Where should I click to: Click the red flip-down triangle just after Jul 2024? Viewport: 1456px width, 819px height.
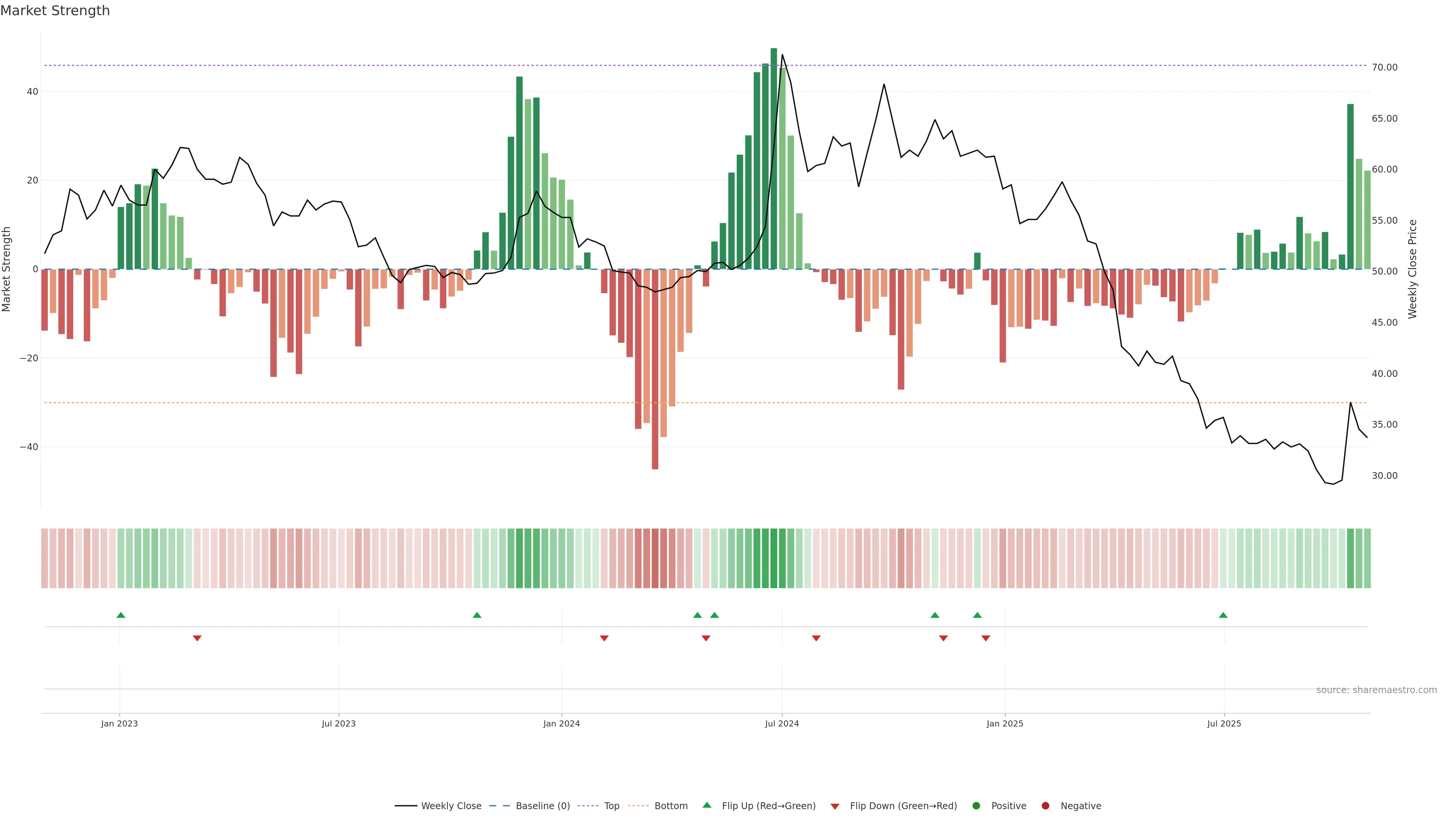point(816,638)
